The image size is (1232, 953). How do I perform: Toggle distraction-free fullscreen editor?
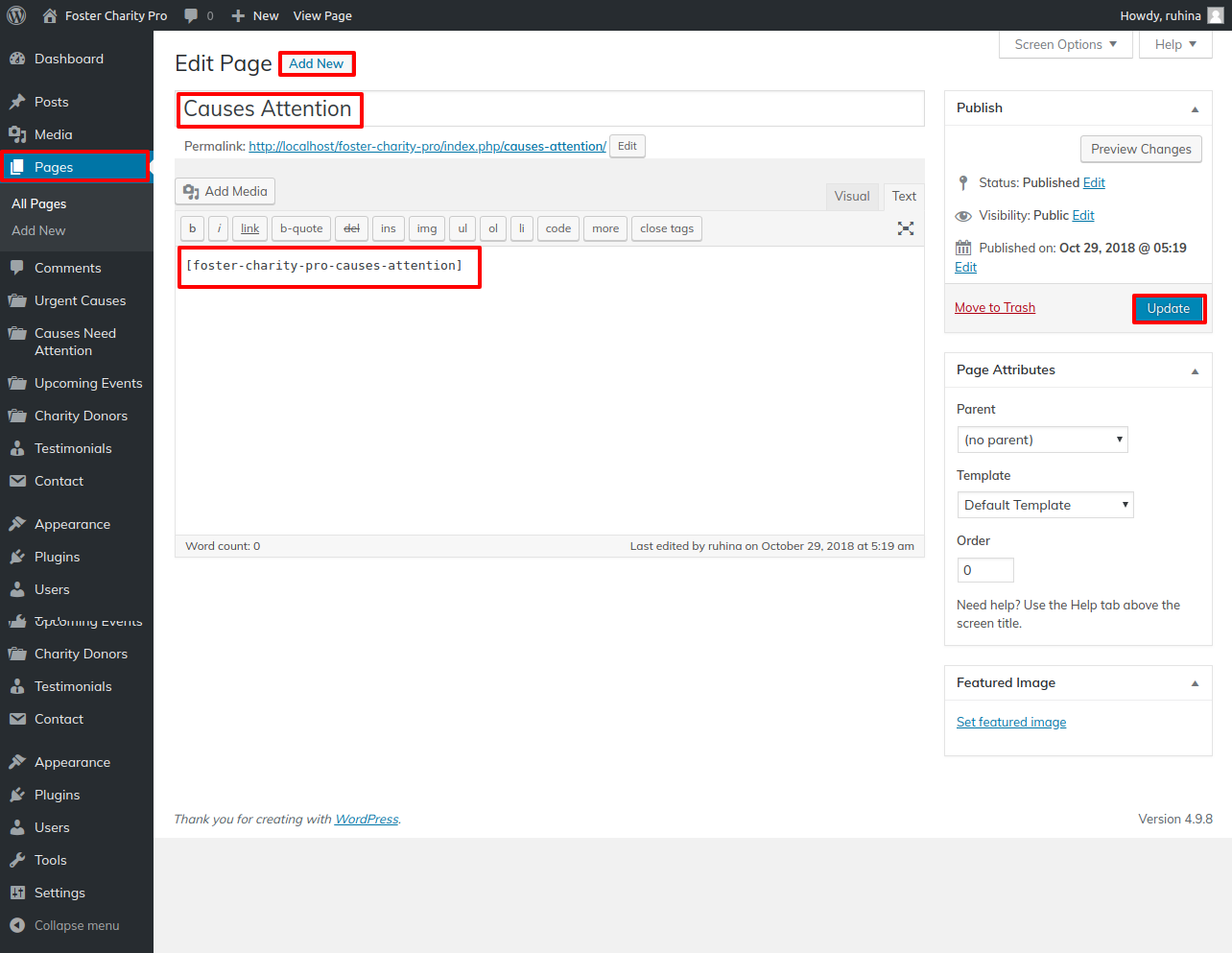pos(906,228)
